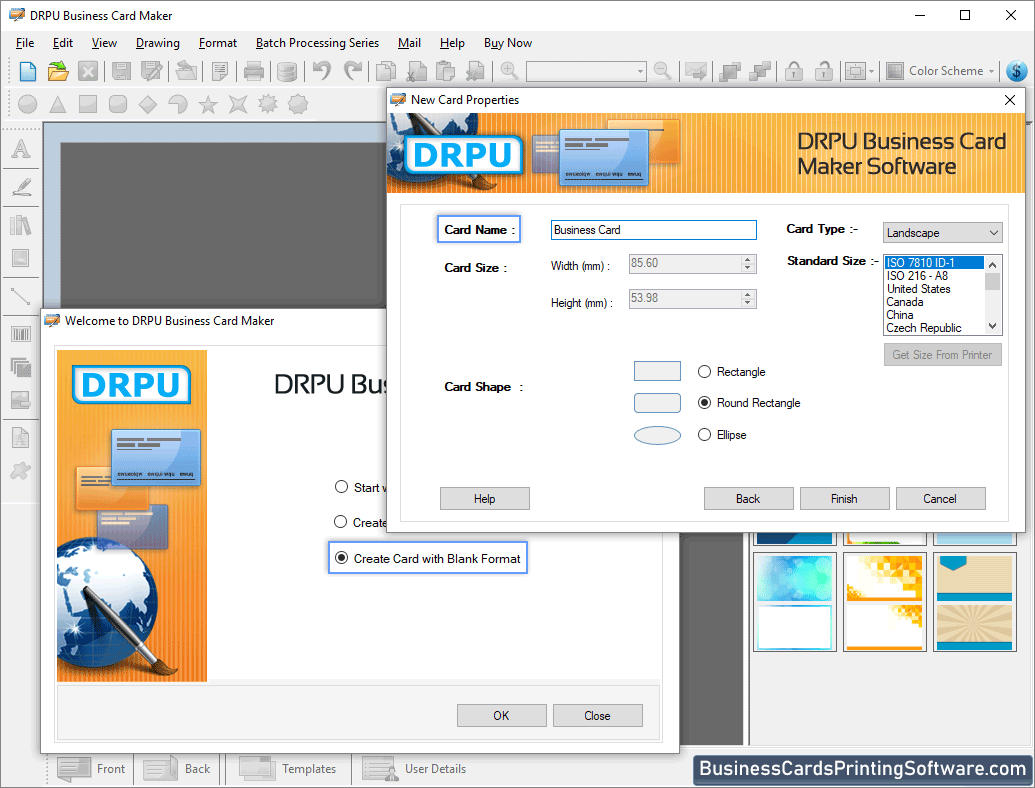Open the zoom level combo box
The height and width of the screenshot is (788, 1035).
click(585, 71)
